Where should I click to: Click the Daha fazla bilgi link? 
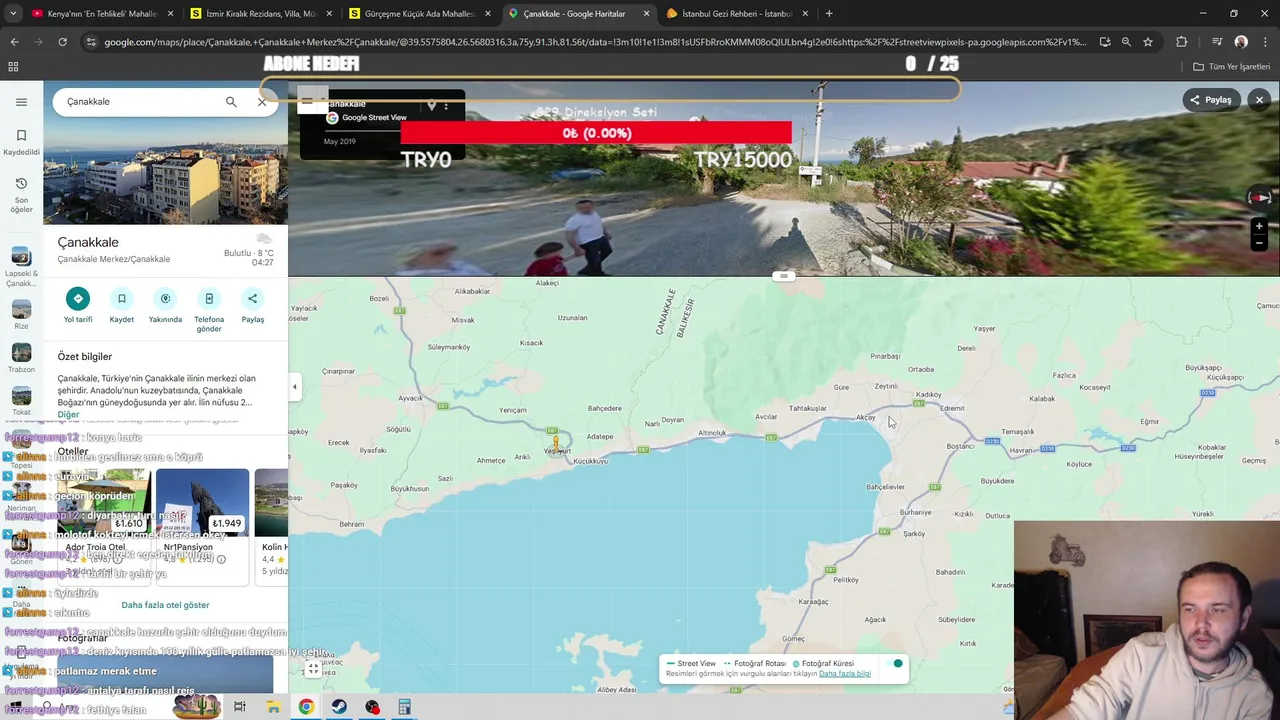(845, 674)
